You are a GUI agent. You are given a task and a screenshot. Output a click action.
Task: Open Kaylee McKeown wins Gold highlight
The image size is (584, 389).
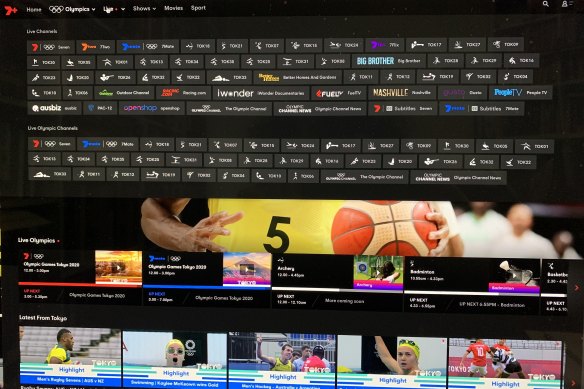pos(175,360)
